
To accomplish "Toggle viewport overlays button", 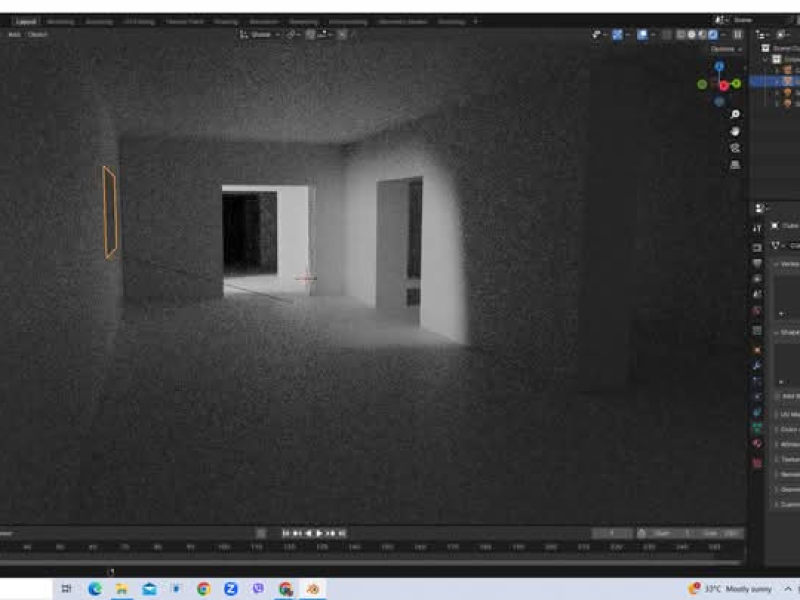I will pyautogui.click(x=641, y=34).
